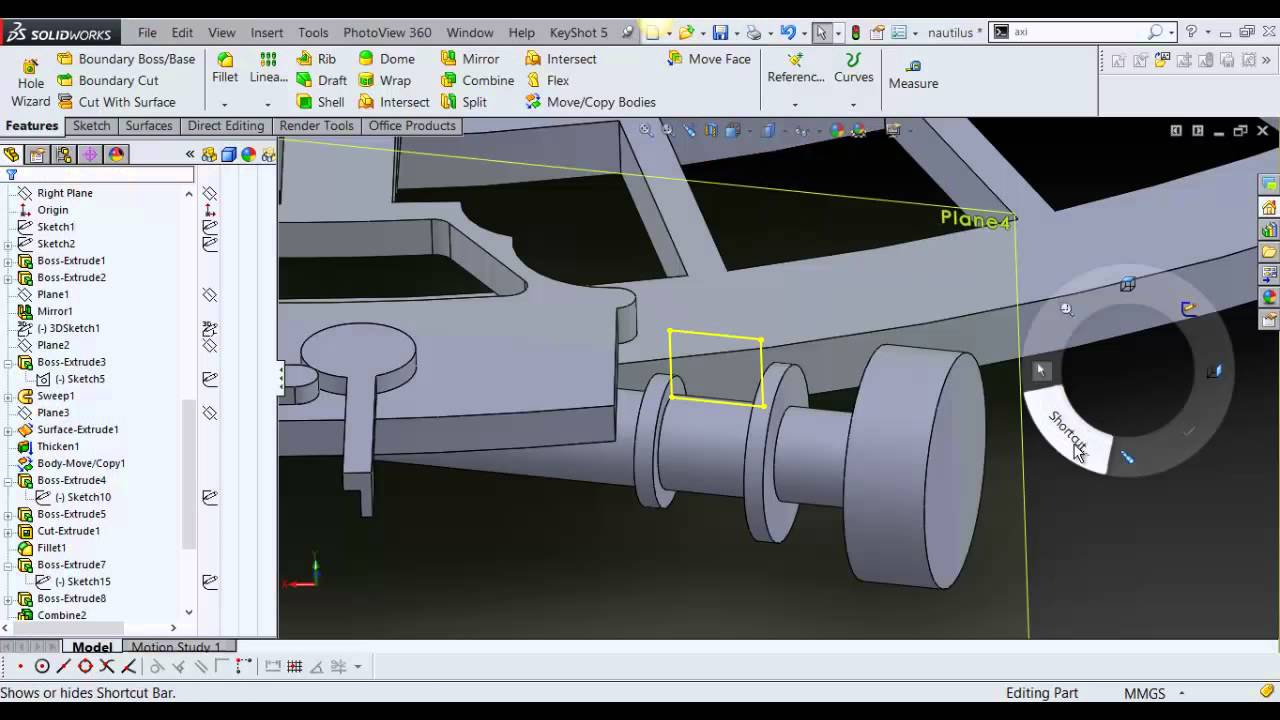Viewport: 1280px width, 720px height.
Task: Click the feature tree vertical scrollbar
Action: (x=188, y=473)
